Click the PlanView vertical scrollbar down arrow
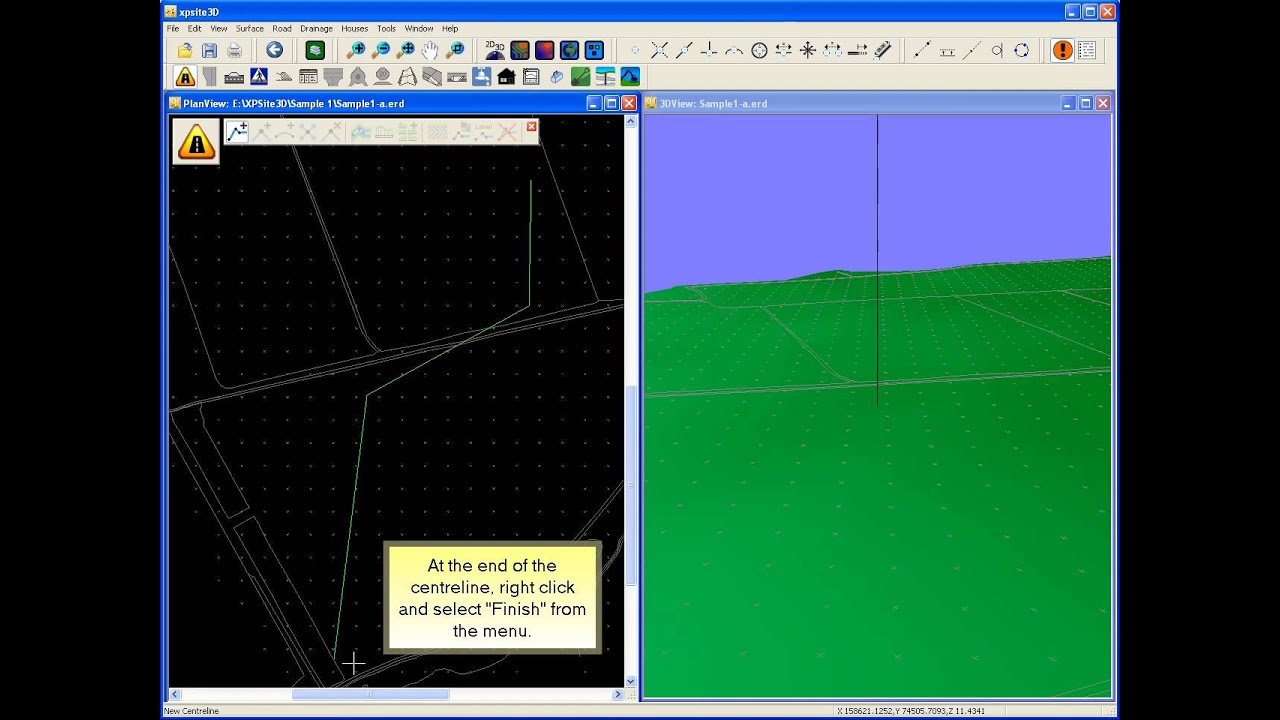The height and width of the screenshot is (720, 1280). (x=630, y=681)
